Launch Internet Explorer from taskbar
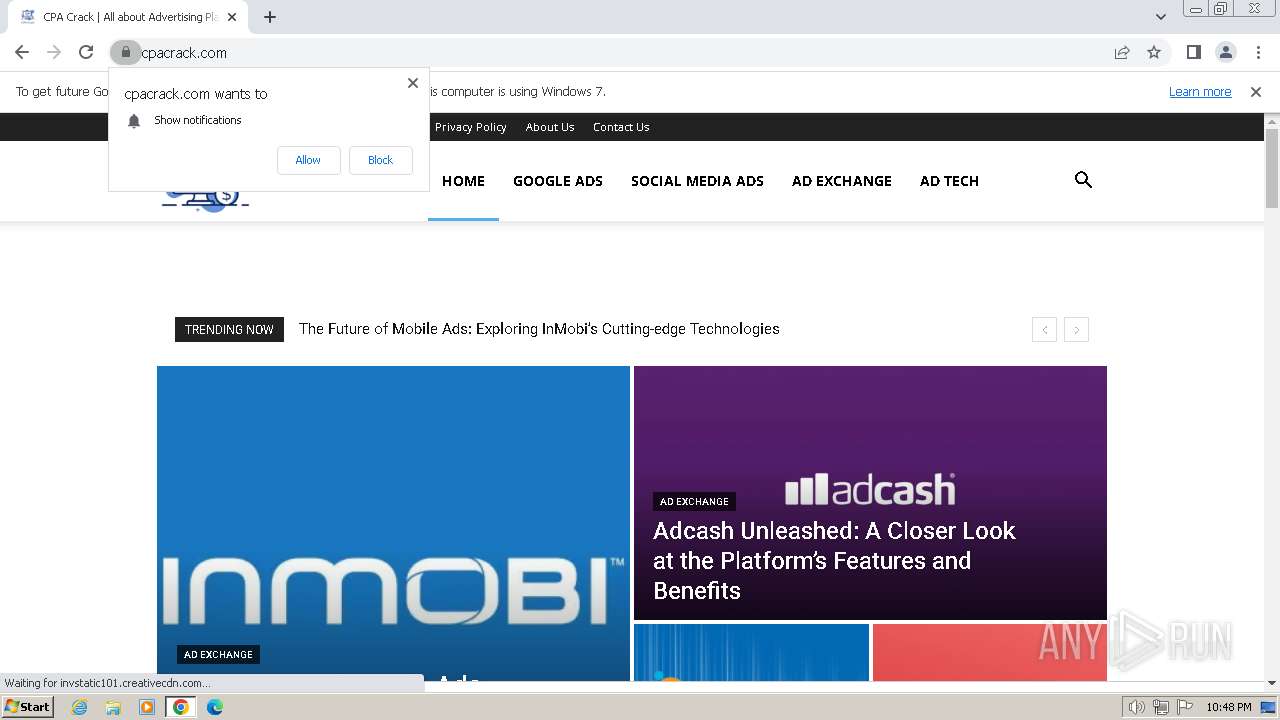Viewport: 1280px width, 720px height. coord(79,707)
